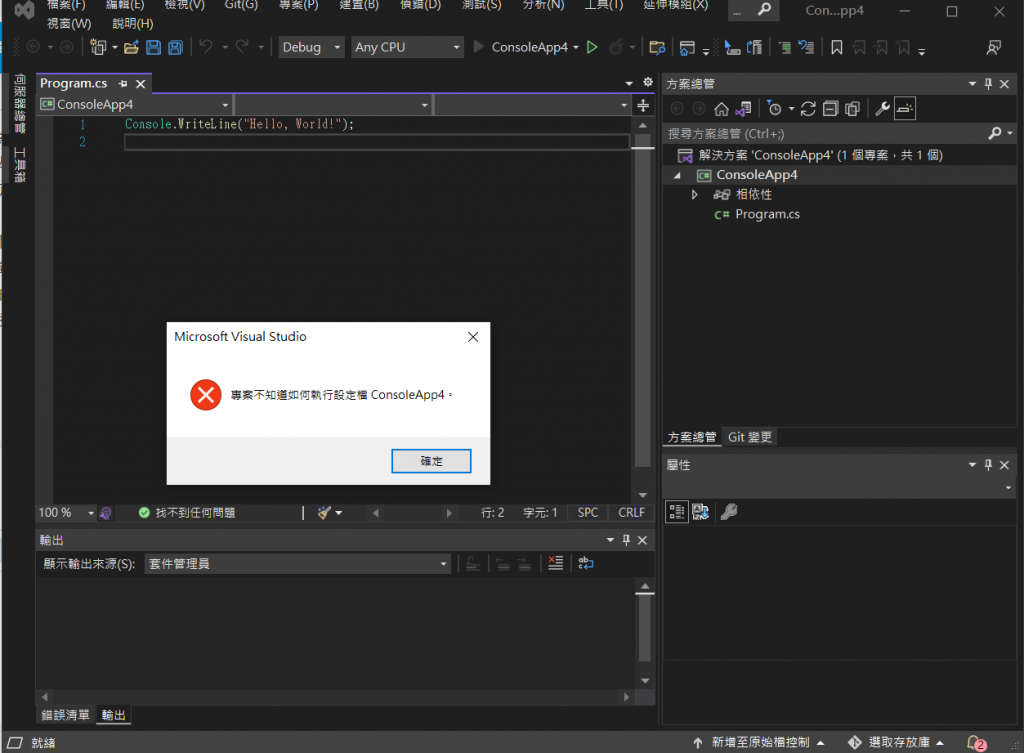1024x753 pixels.
Task: Open the Any CPU platform dropdown
Action: [x=407, y=47]
